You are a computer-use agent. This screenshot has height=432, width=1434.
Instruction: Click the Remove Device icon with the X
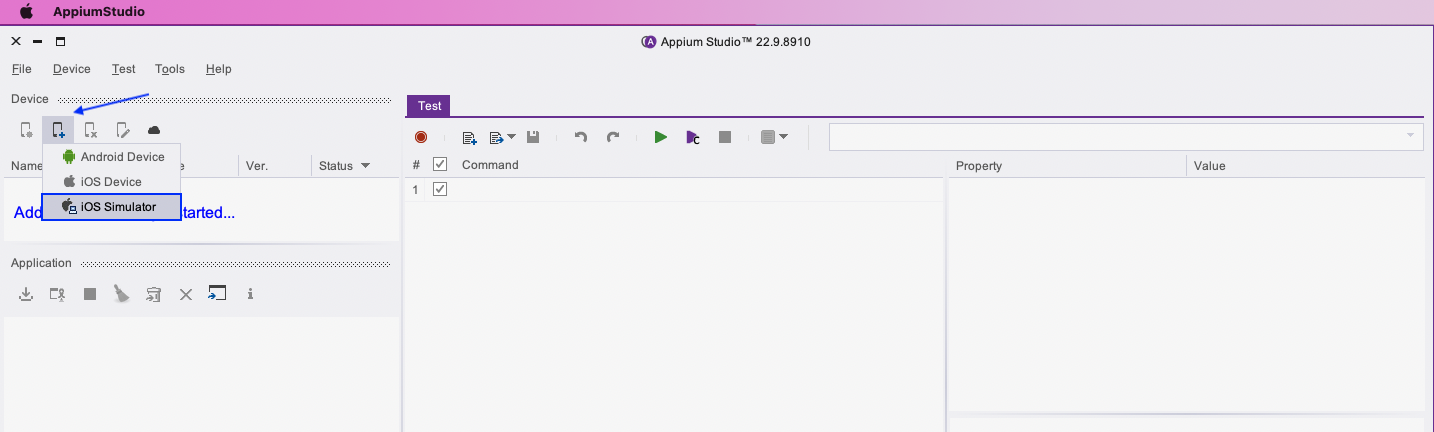pos(90,130)
